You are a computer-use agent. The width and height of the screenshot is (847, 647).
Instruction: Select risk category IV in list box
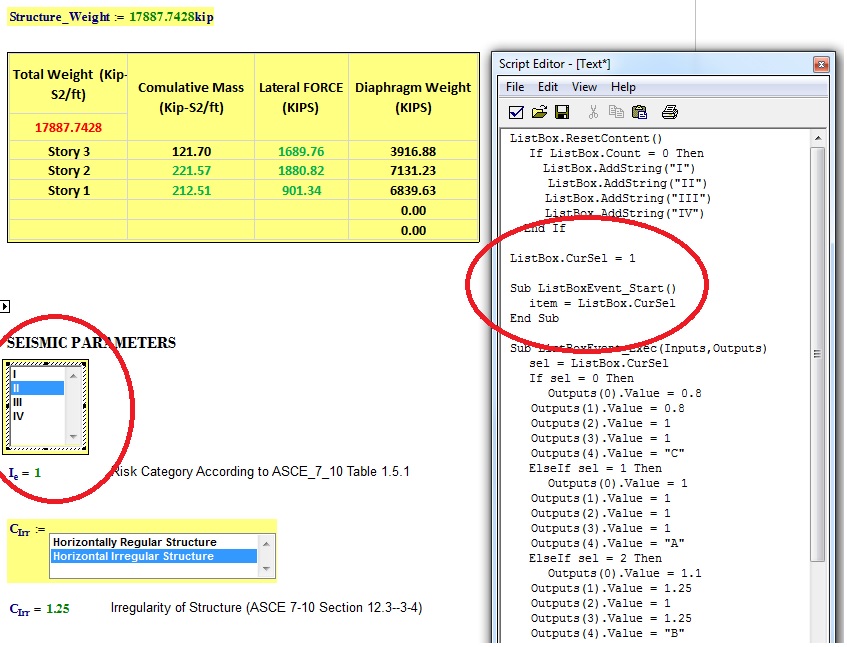[x=37, y=416]
